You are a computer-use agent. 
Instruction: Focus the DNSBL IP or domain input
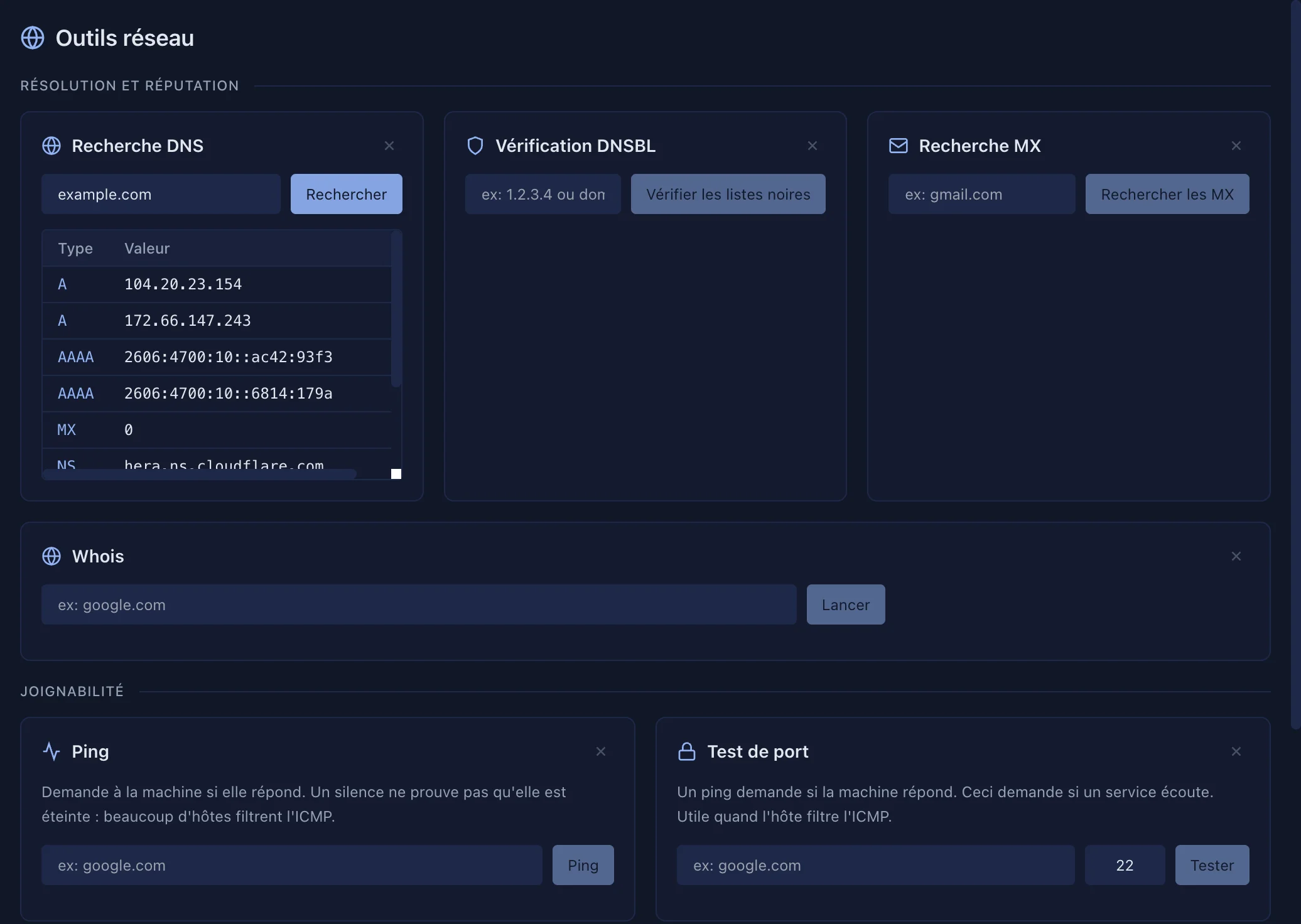click(543, 194)
